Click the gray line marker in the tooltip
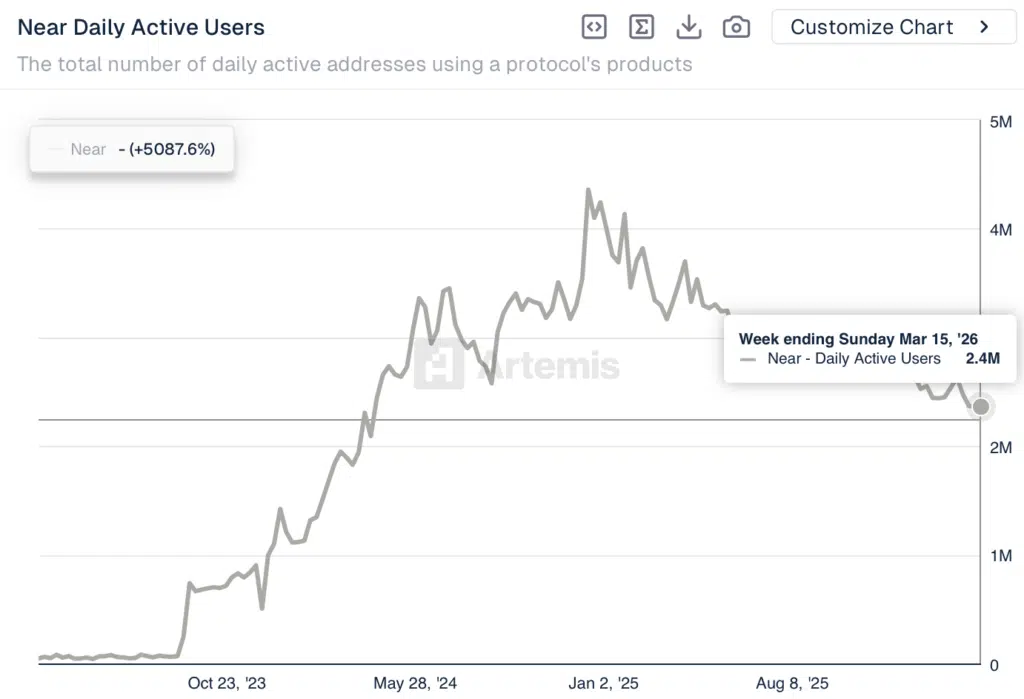 pos(748,359)
